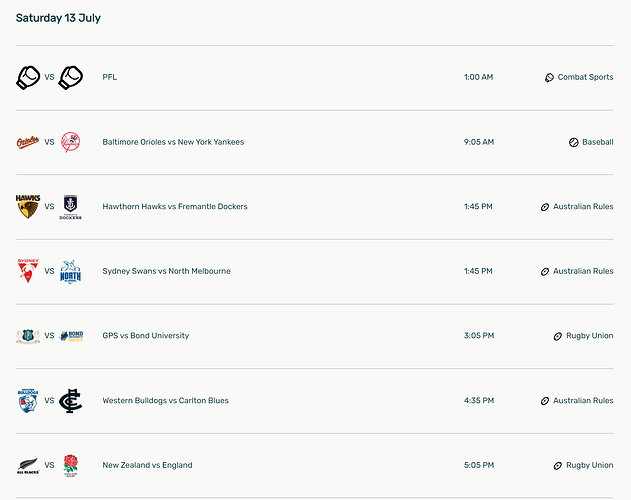Select the Western Bulldogs logo

pos(28,401)
